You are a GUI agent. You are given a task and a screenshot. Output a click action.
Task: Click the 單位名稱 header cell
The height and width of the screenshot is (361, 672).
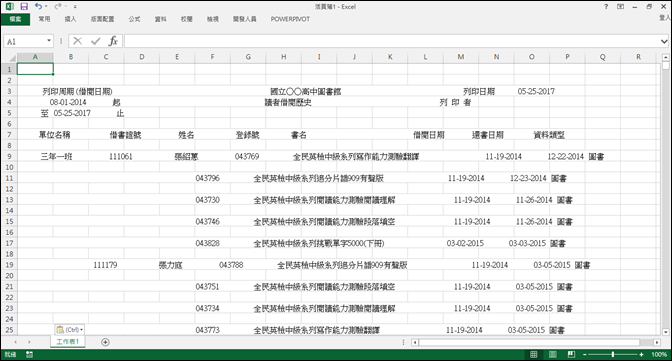(54, 135)
